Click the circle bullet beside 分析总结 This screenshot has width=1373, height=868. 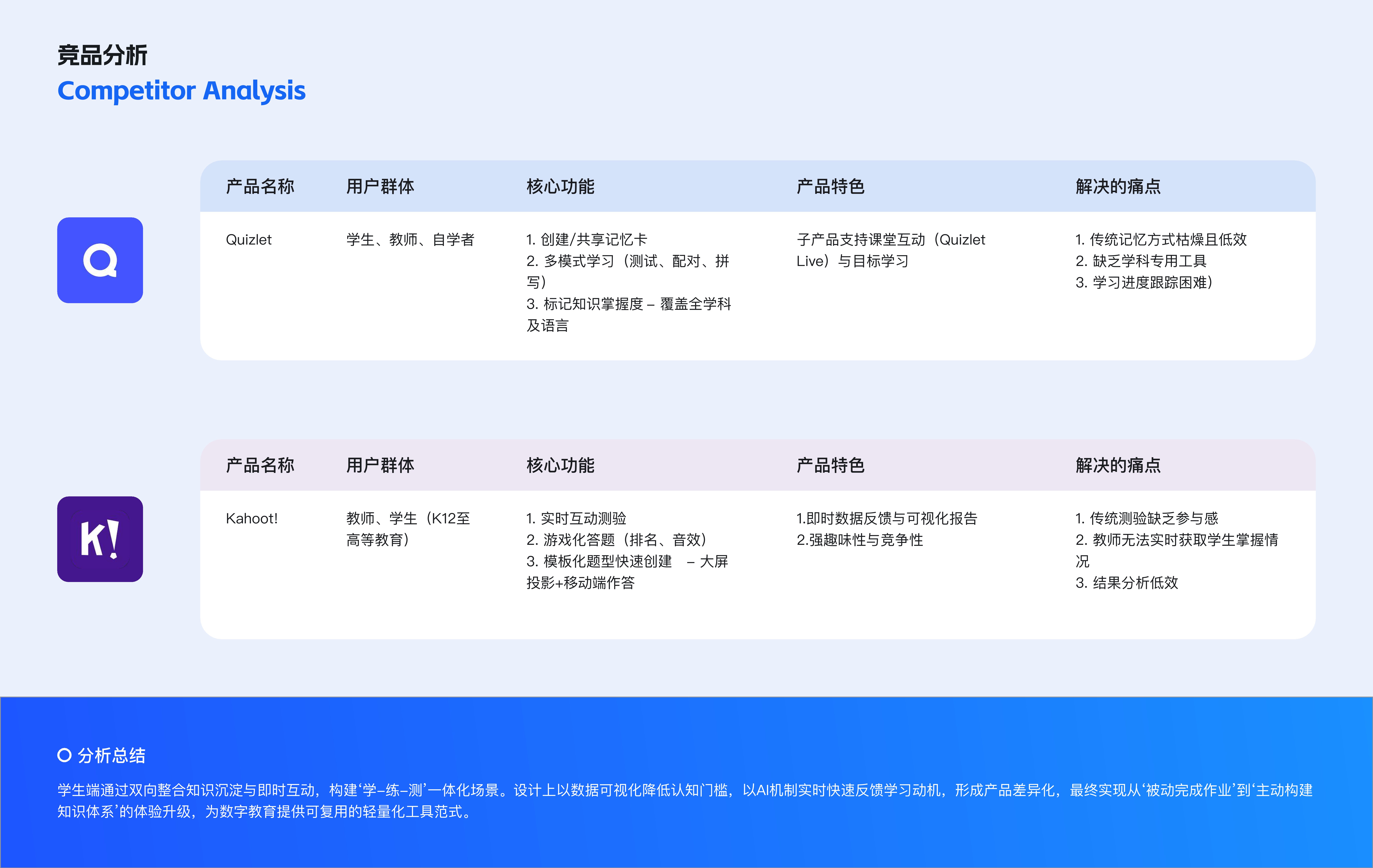coord(64,755)
